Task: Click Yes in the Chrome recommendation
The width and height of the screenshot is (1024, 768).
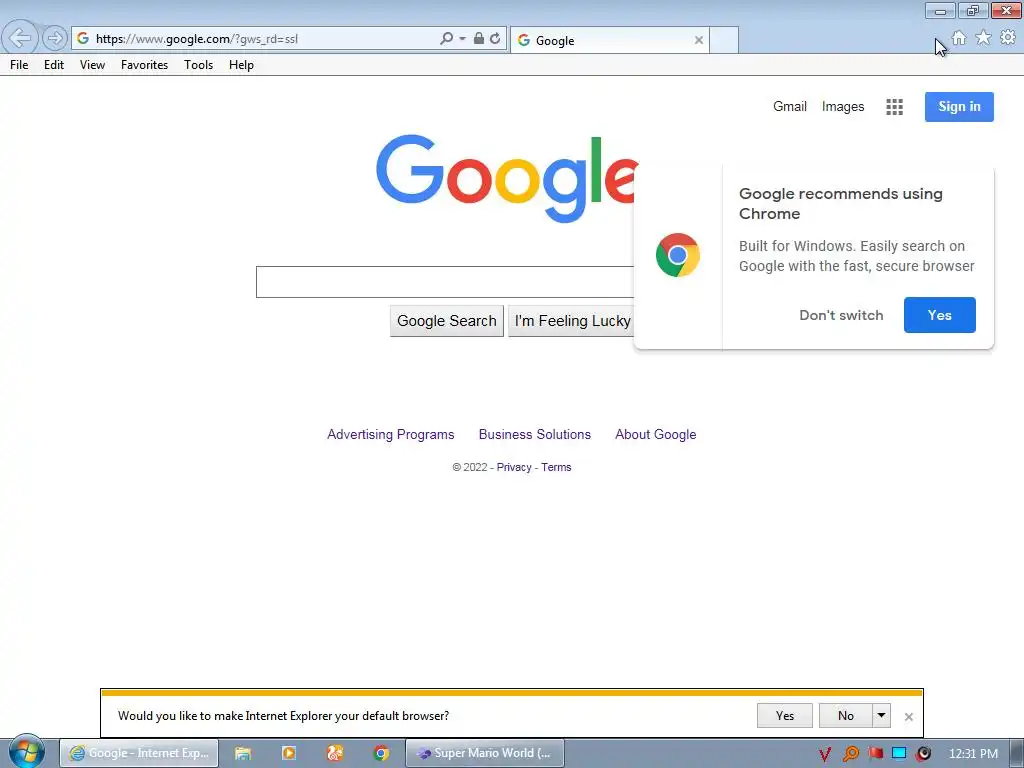Action: [940, 315]
